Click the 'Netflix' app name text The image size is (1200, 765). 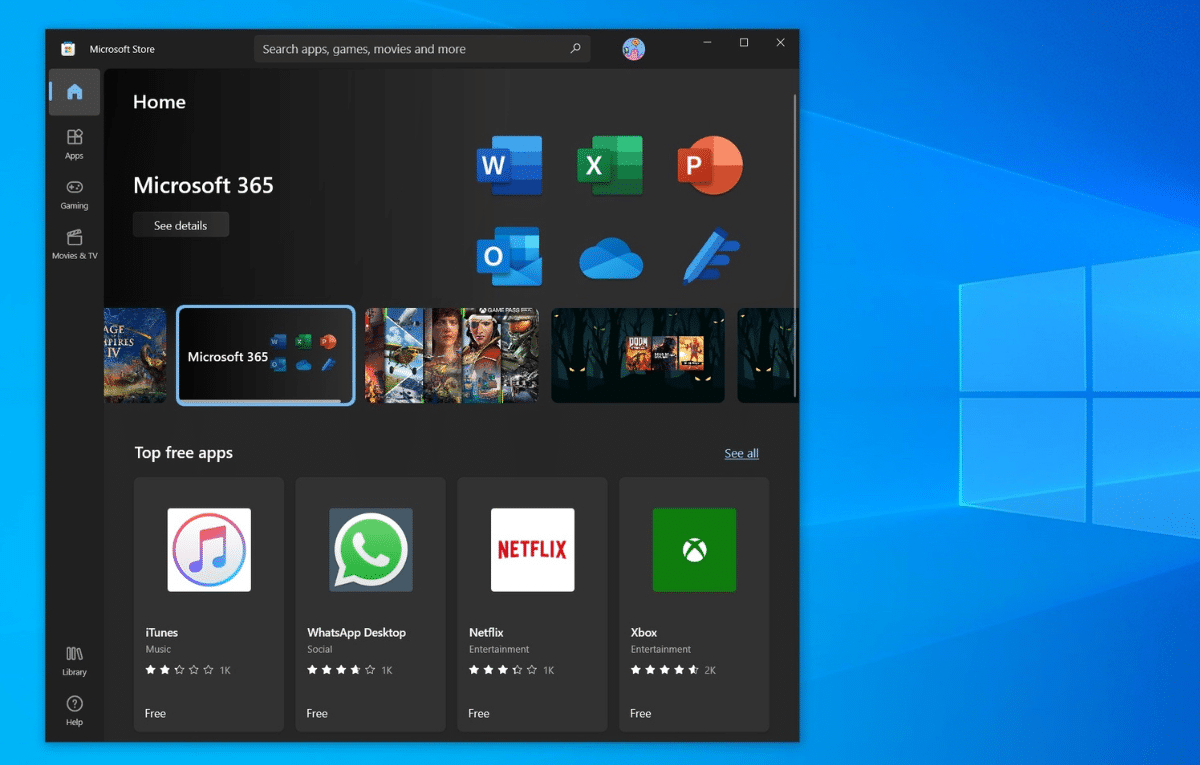coord(486,632)
